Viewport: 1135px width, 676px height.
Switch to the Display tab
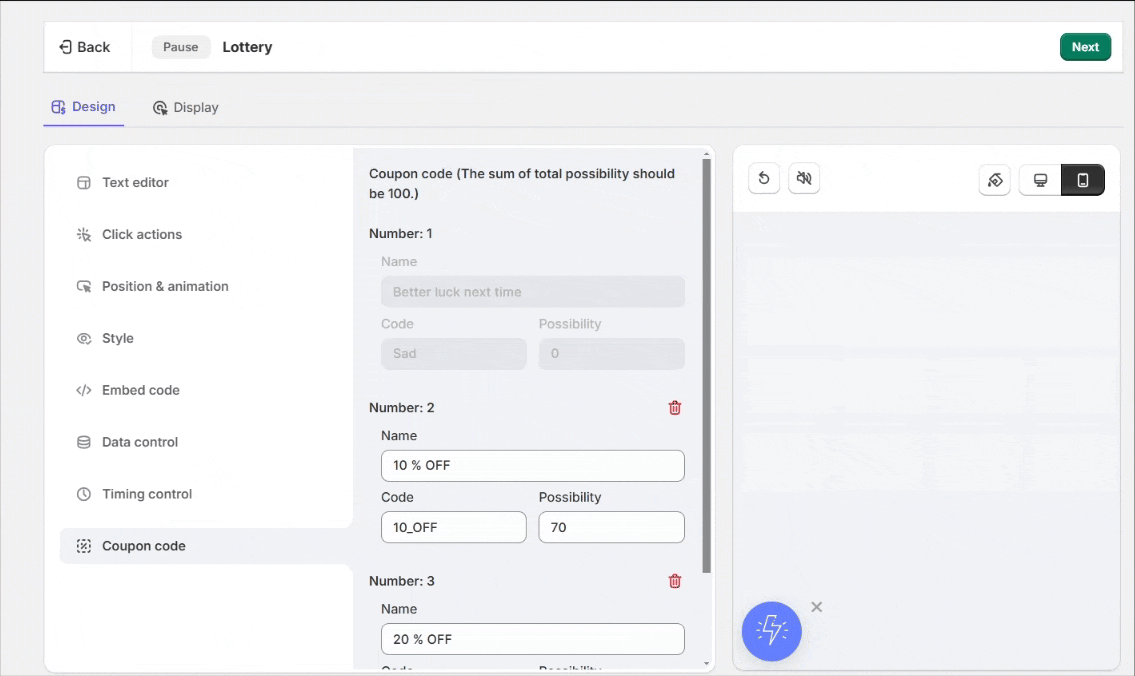[186, 108]
